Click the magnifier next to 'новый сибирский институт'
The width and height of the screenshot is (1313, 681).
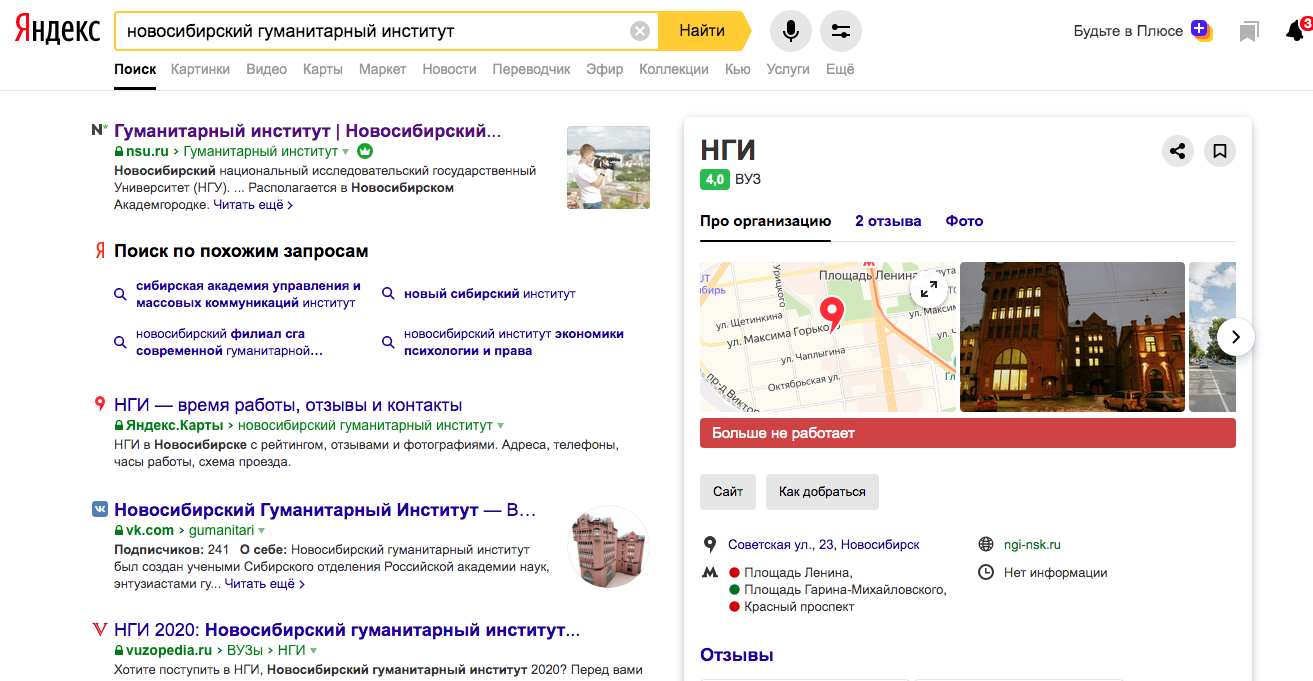[x=388, y=294]
